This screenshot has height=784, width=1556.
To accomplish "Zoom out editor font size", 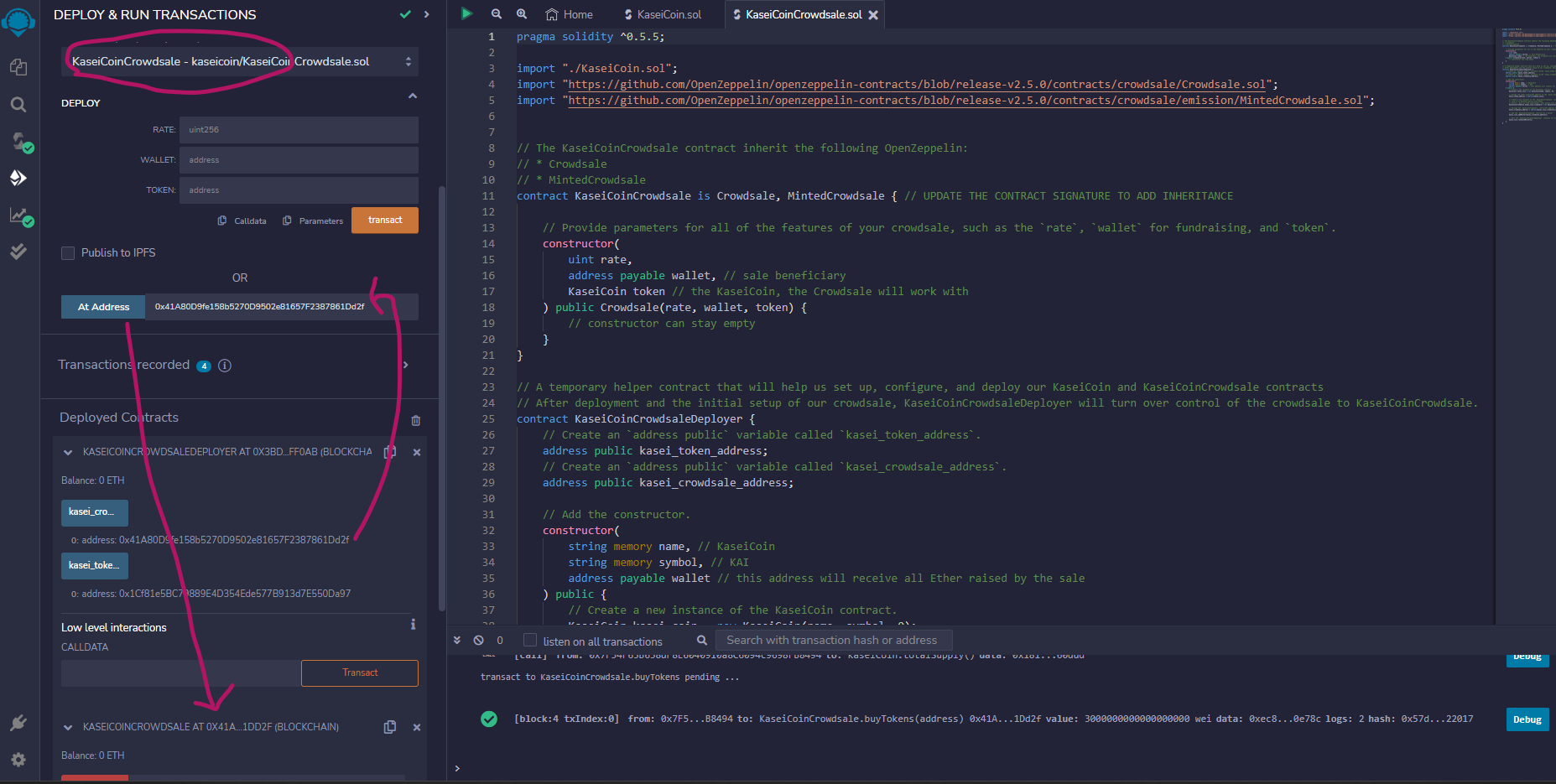I will pos(497,13).
